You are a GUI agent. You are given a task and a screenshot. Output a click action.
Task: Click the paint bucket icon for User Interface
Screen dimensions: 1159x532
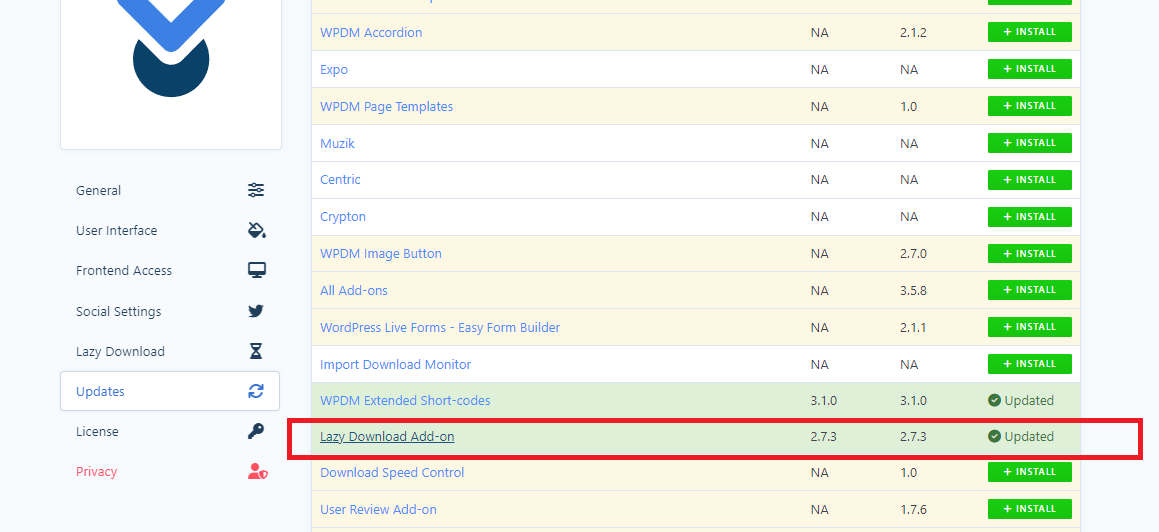[x=256, y=231]
